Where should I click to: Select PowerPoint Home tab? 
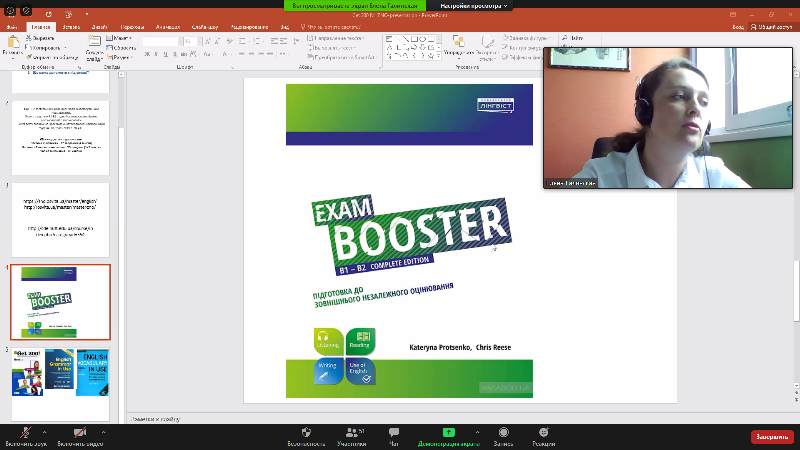tap(41, 27)
